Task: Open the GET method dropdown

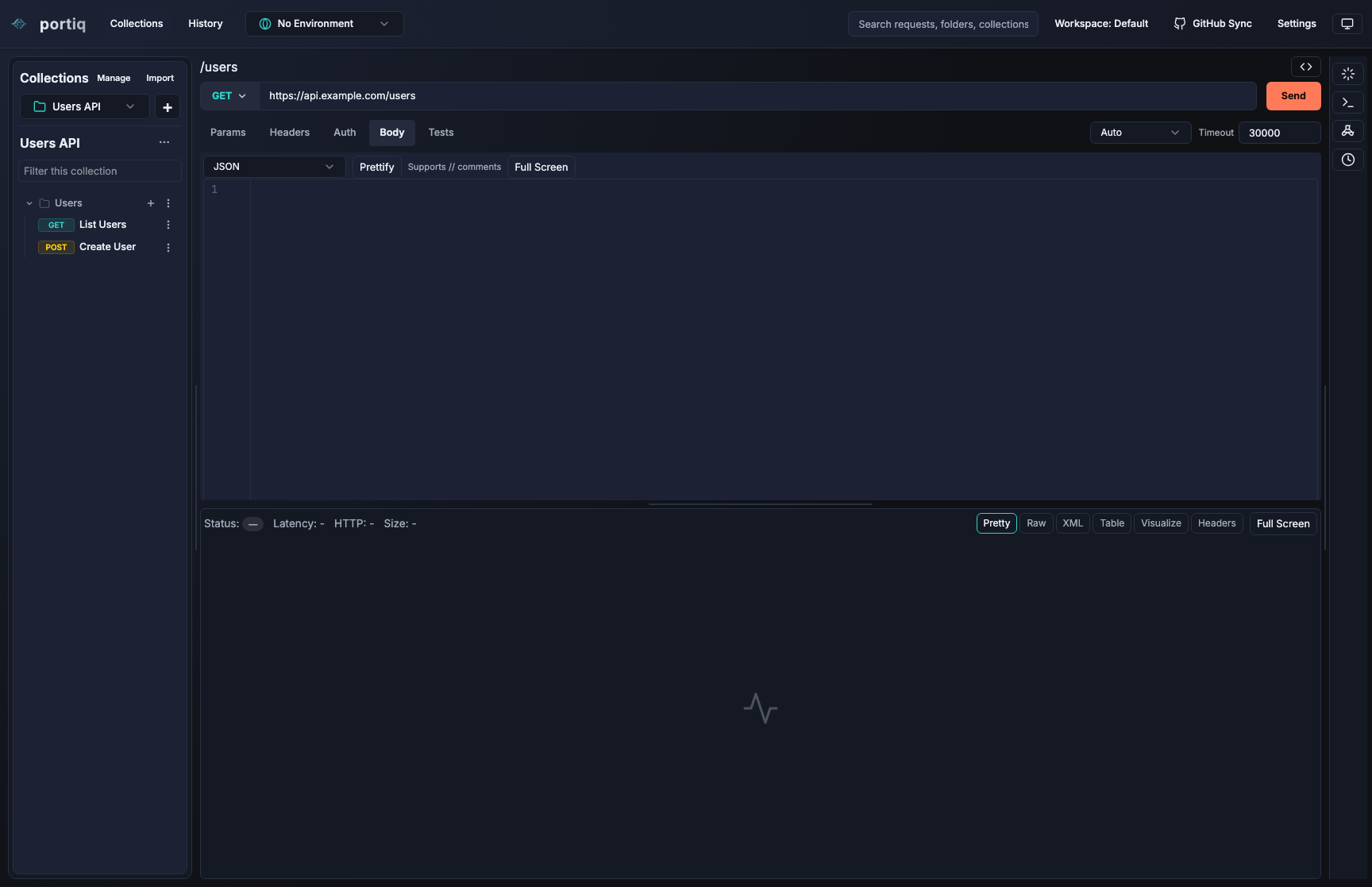Action: [x=229, y=96]
